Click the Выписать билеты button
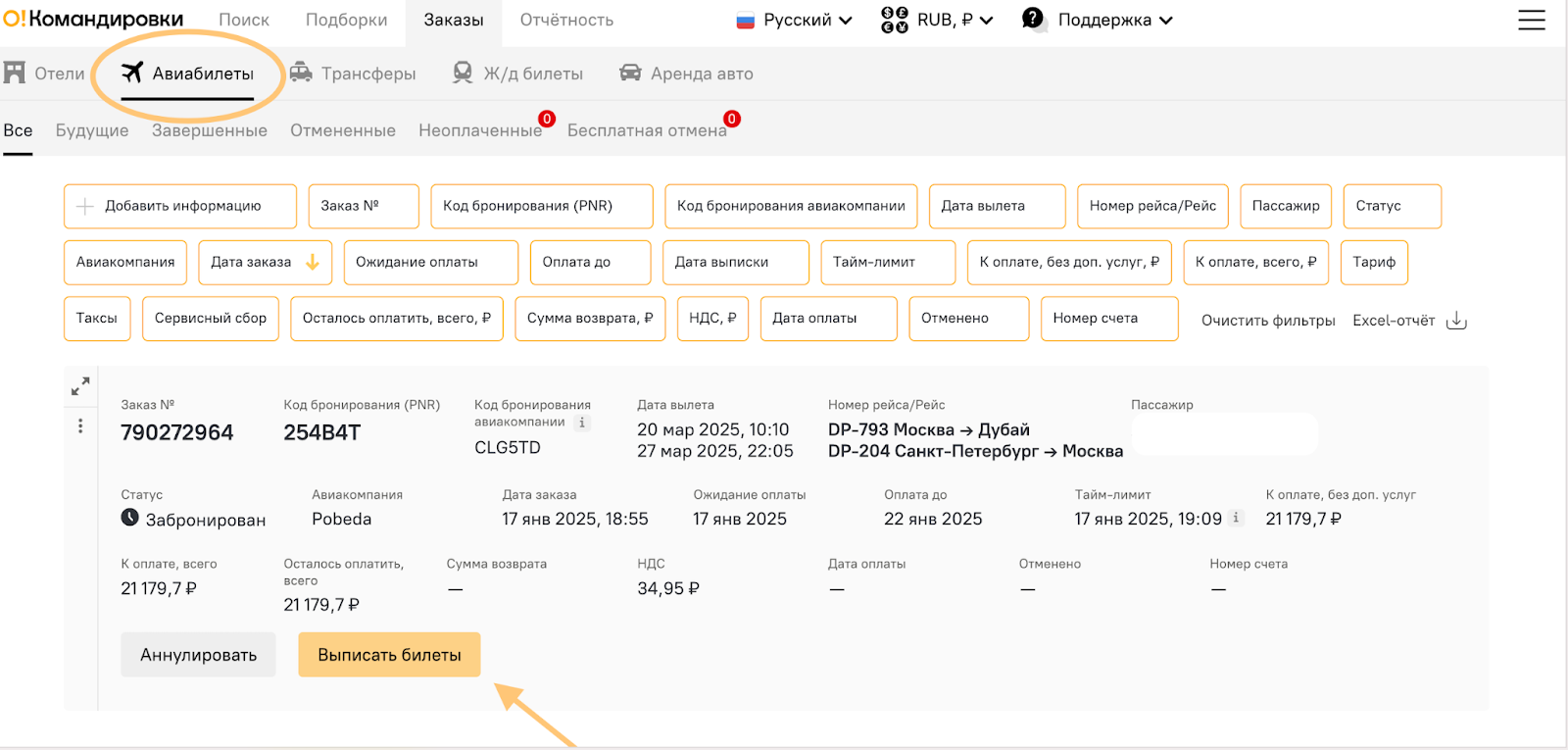Image resolution: width=1568 pixels, height=750 pixels. click(389, 655)
